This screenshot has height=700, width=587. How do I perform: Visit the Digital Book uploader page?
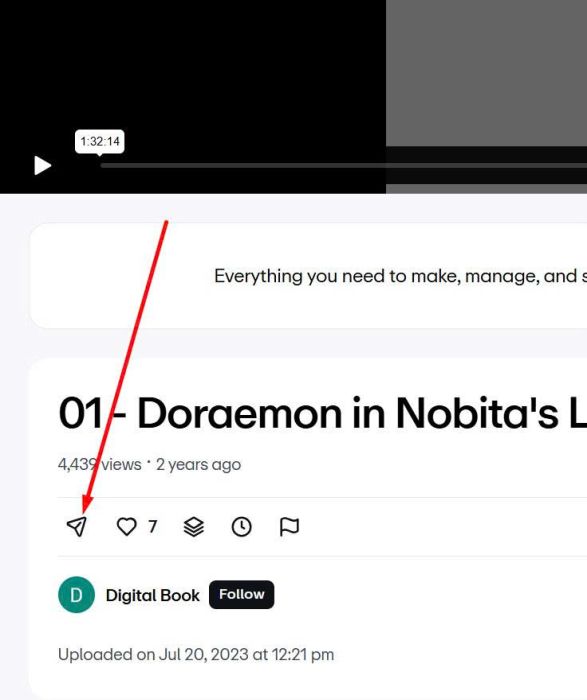coord(153,595)
